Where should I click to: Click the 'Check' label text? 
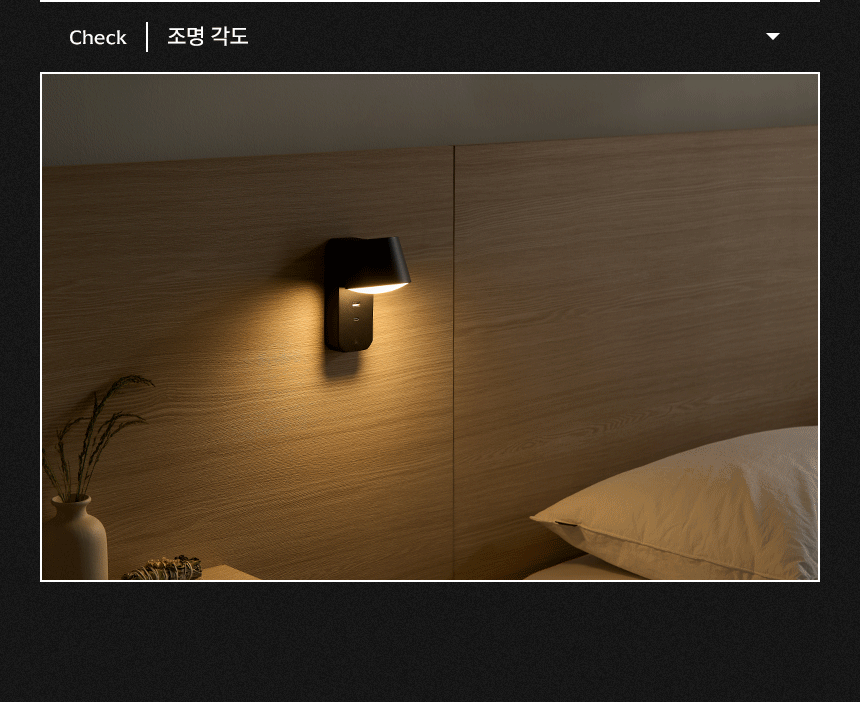tap(98, 37)
